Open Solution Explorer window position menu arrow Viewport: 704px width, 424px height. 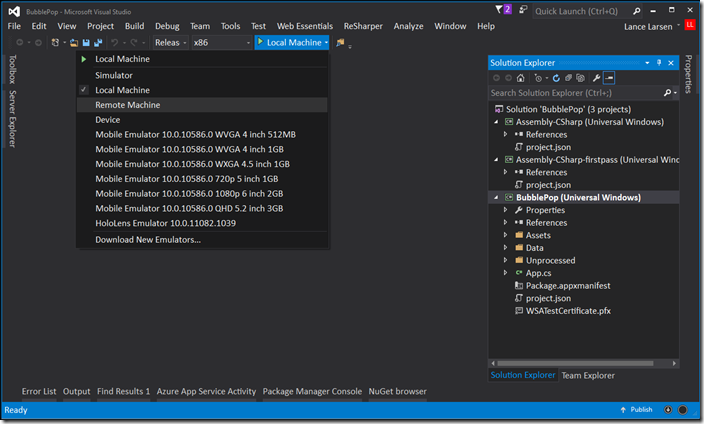tap(647, 63)
